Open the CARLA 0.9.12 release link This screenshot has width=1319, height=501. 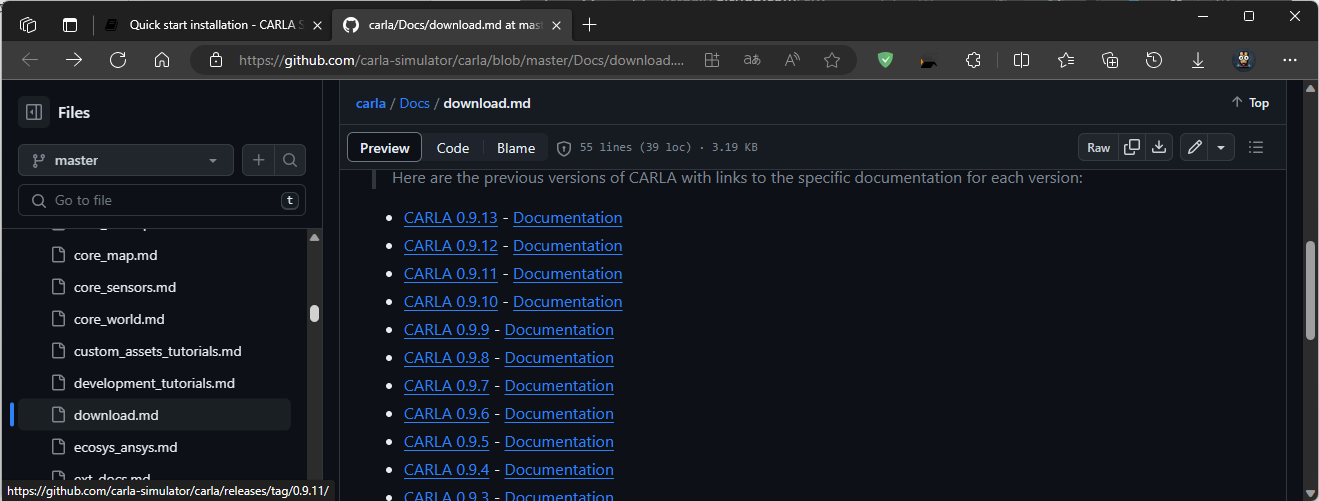[451, 246]
